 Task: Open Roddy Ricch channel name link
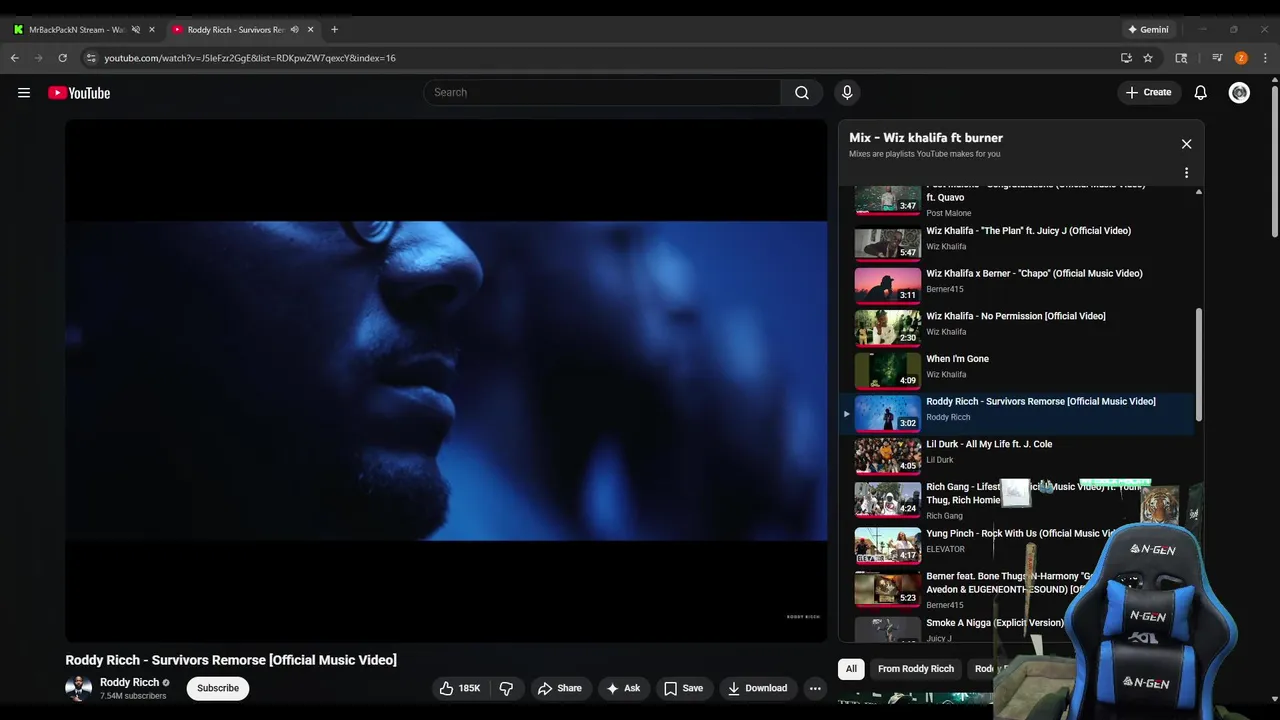pyautogui.click(x=129, y=682)
